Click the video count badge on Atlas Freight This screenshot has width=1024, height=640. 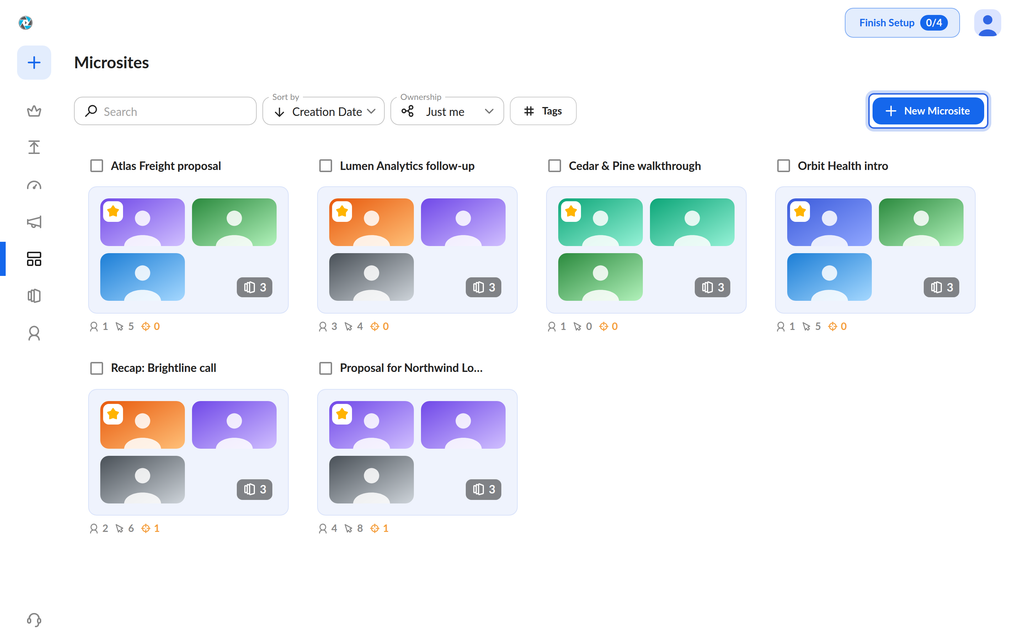[255, 287]
